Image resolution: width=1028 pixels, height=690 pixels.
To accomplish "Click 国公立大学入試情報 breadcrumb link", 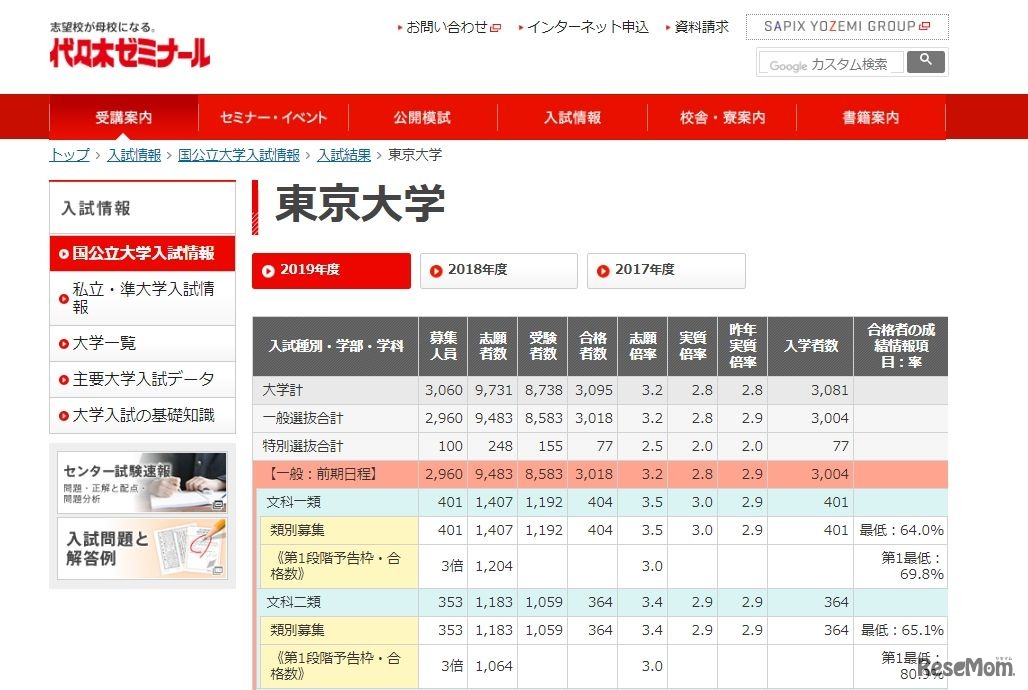I will point(238,155).
